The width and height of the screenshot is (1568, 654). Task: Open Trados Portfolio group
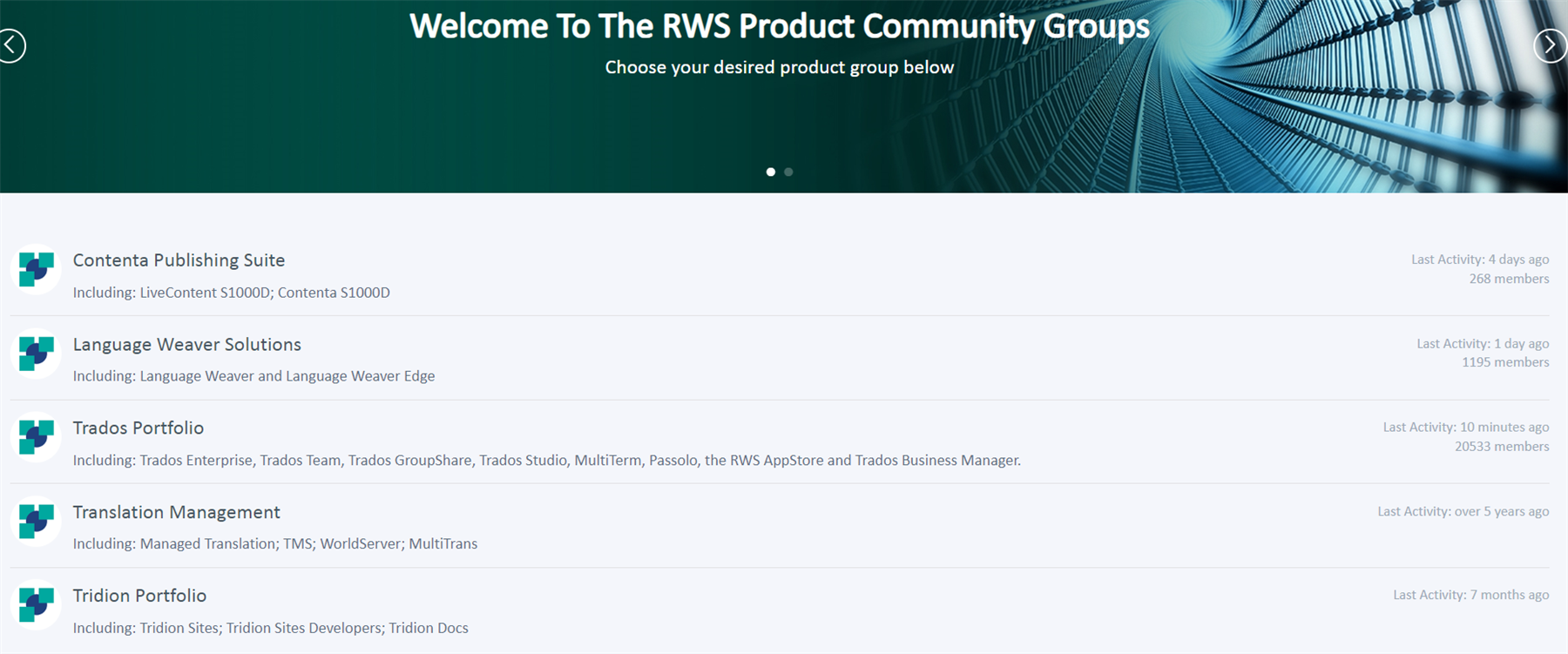[138, 428]
